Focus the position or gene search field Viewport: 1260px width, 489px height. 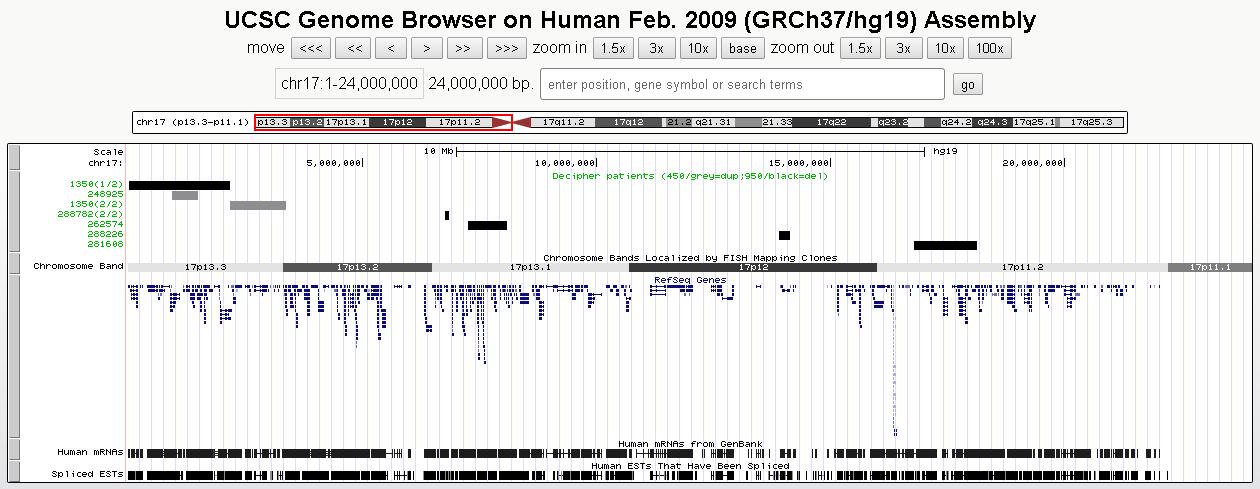[x=741, y=85]
